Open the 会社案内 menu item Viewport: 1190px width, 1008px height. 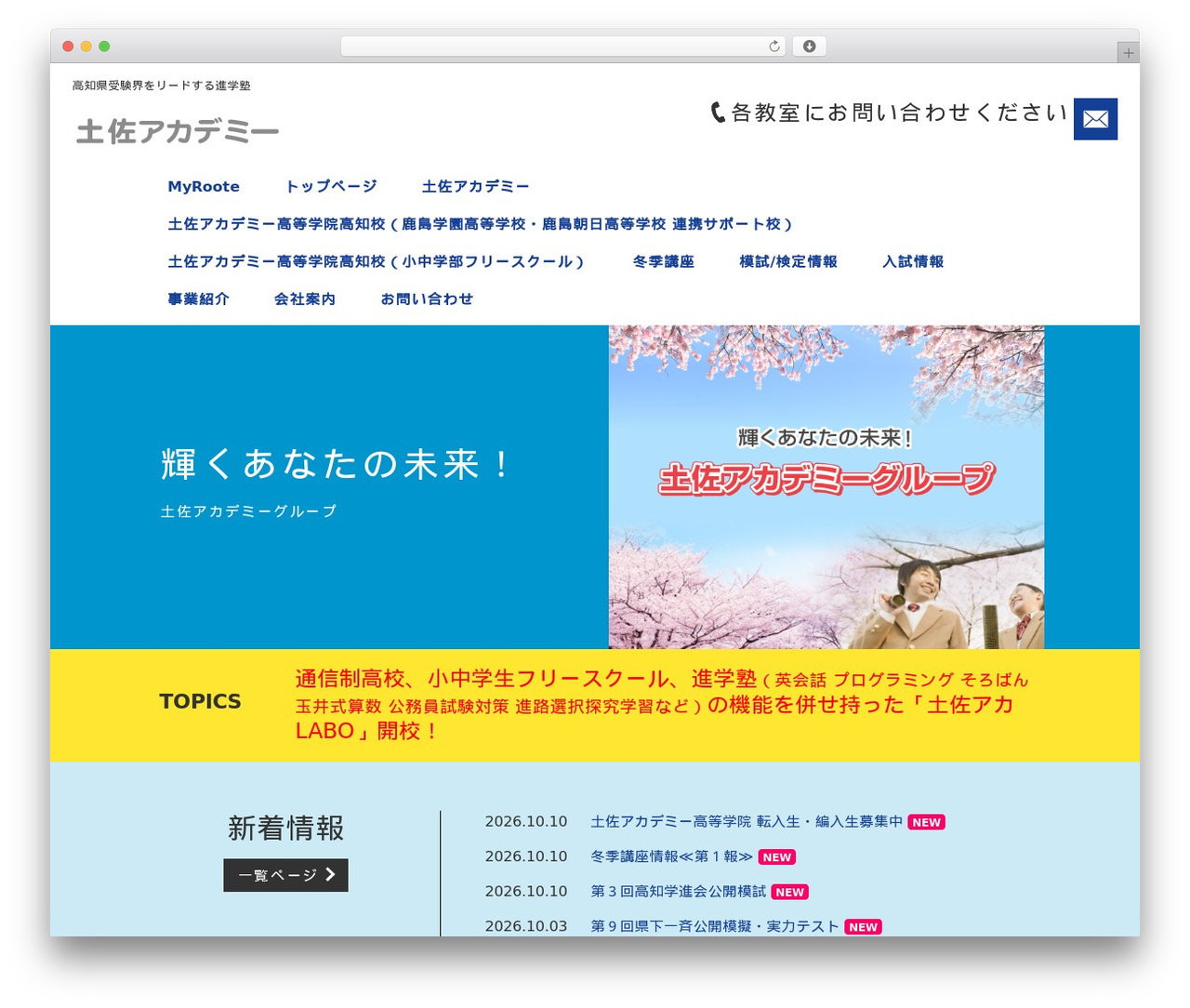pos(305,299)
